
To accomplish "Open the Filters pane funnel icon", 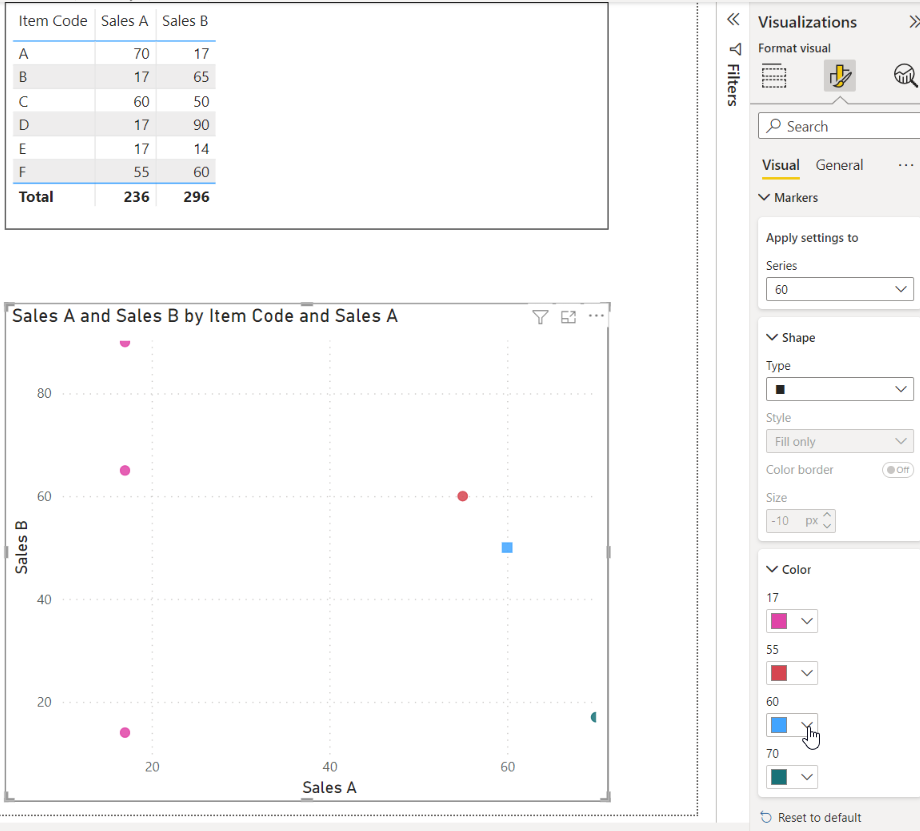I will coord(735,49).
